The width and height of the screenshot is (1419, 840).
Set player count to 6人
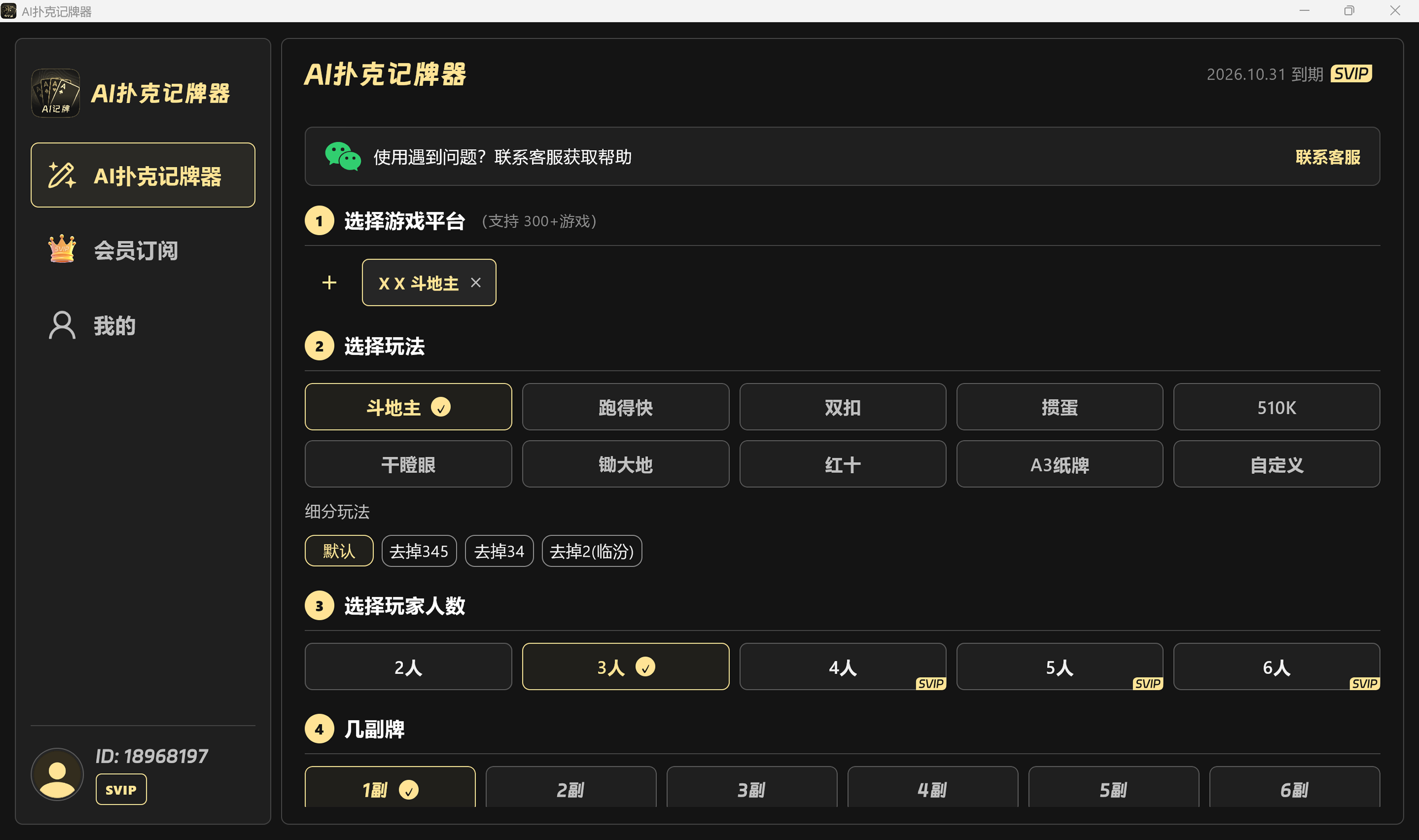(1277, 666)
